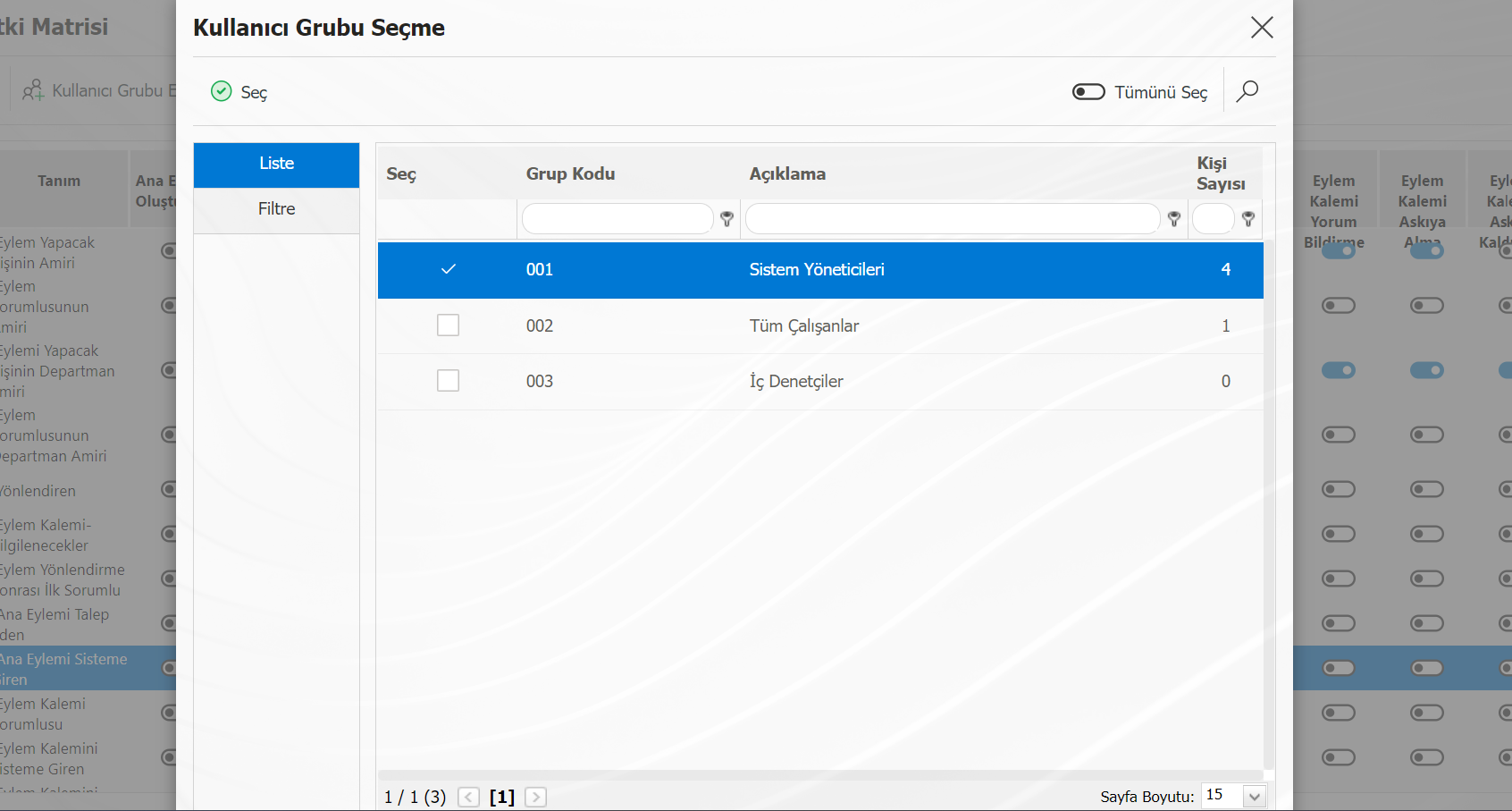This screenshot has height=811, width=1512.
Task: Sort by the Grup Kodu column header
Action: [x=570, y=174]
